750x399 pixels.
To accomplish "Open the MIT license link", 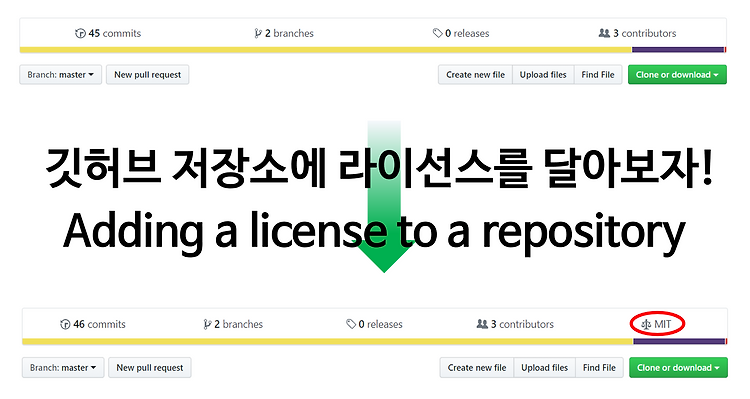I will click(x=657, y=324).
